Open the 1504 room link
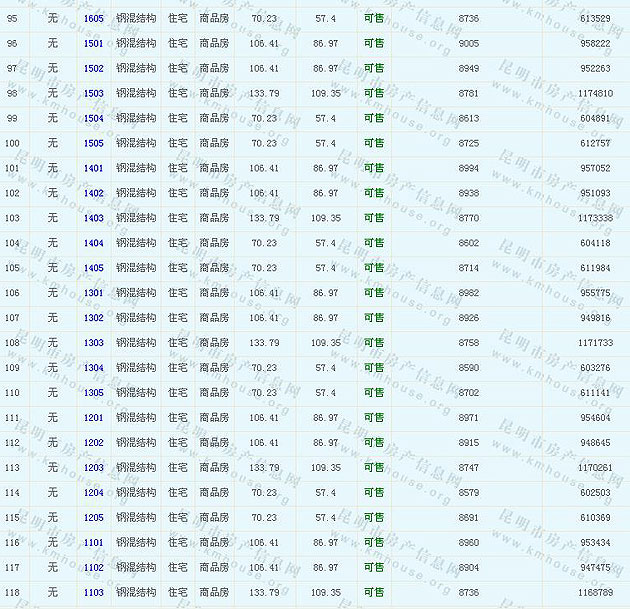This screenshot has height=609, width=630. [93, 118]
